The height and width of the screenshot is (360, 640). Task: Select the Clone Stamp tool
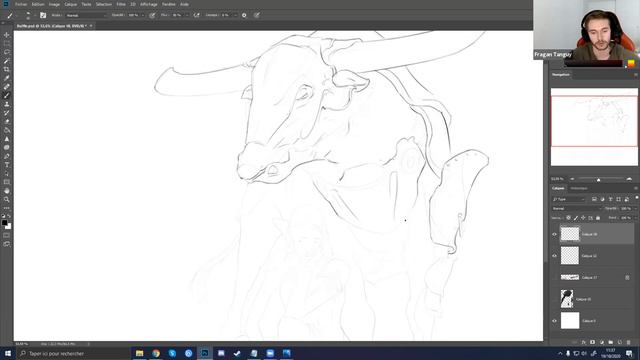(7, 104)
